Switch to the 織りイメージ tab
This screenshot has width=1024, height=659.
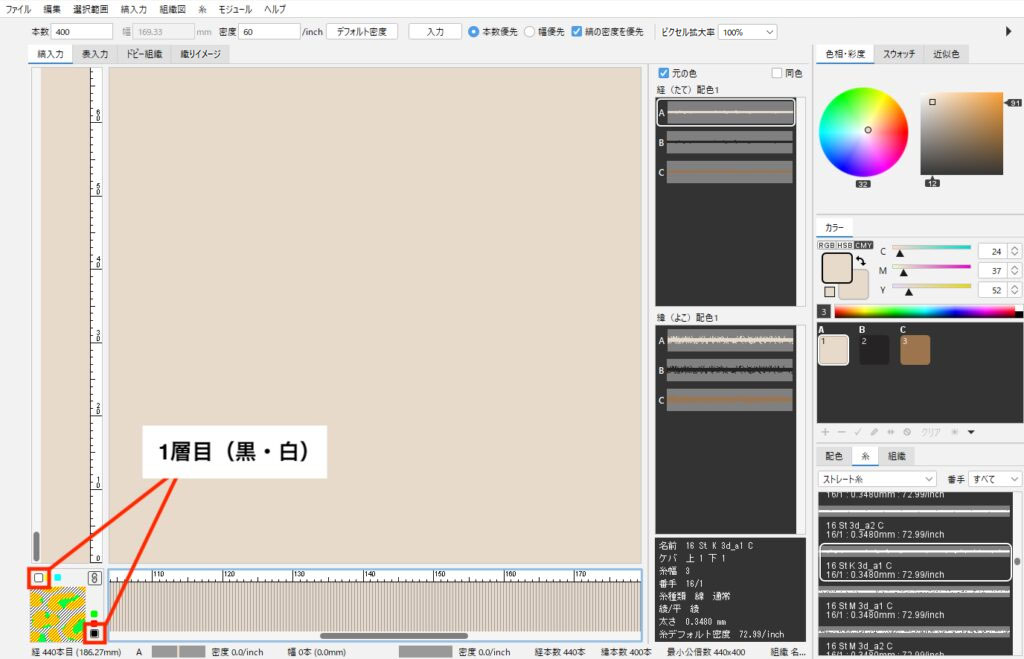tap(200, 54)
